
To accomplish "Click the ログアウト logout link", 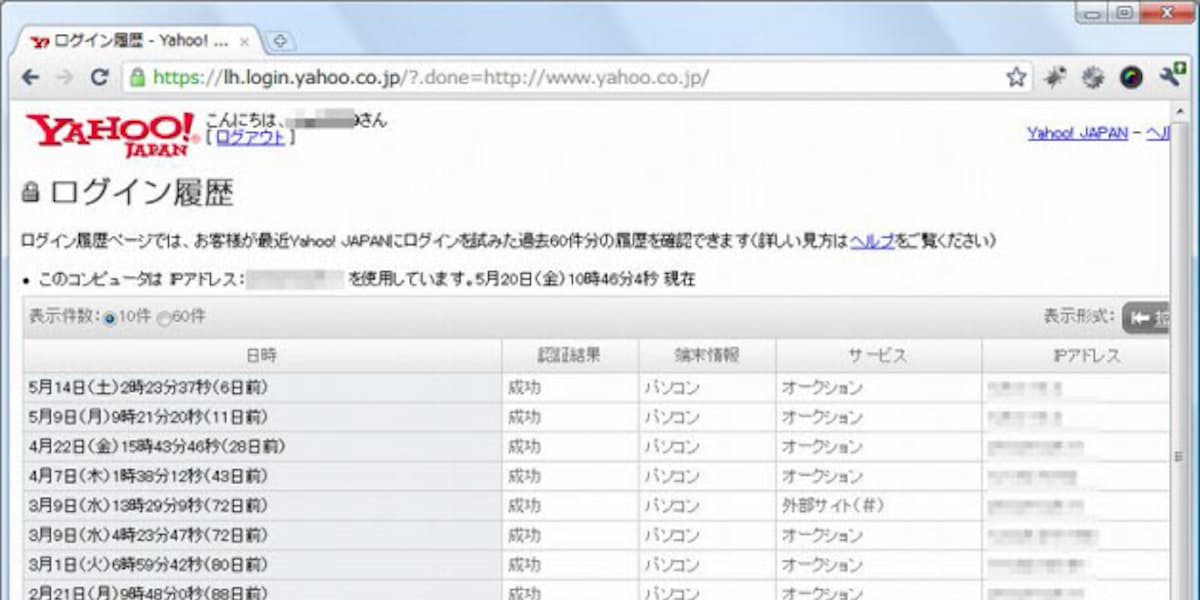I will point(250,138).
